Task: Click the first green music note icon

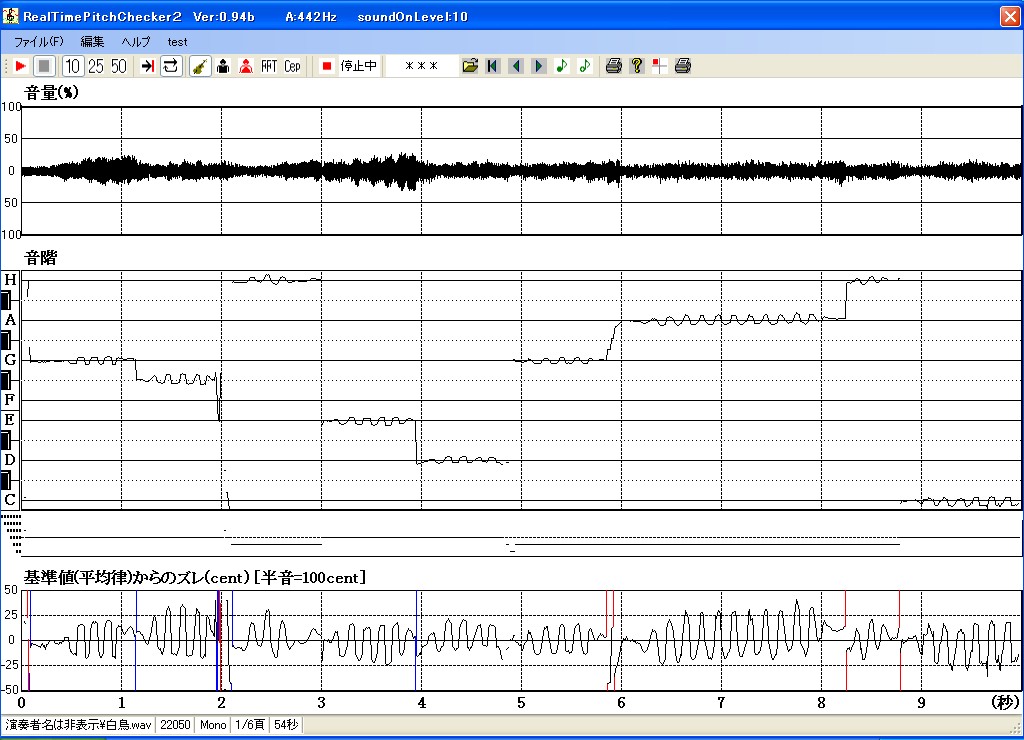Action: [x=562, y=66]
